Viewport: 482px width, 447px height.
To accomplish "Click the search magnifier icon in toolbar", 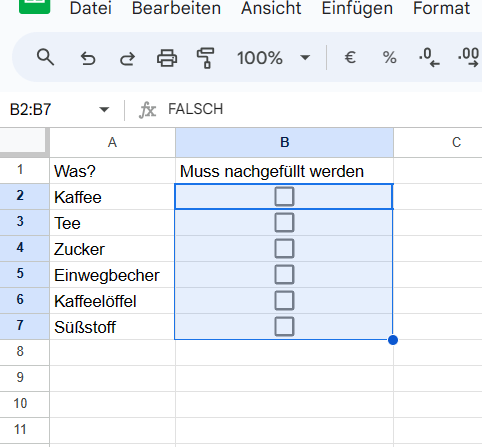I will point(45,57).
